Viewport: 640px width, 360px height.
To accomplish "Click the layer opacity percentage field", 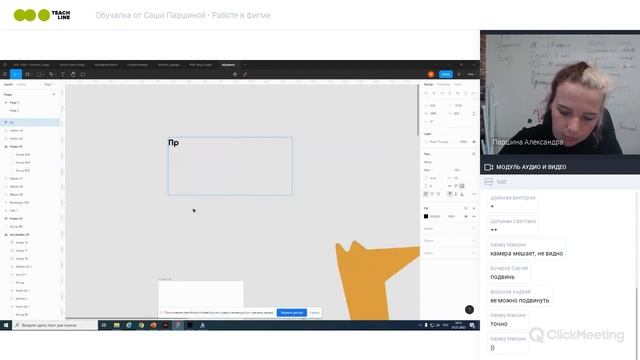I will (x=463, y=142).
